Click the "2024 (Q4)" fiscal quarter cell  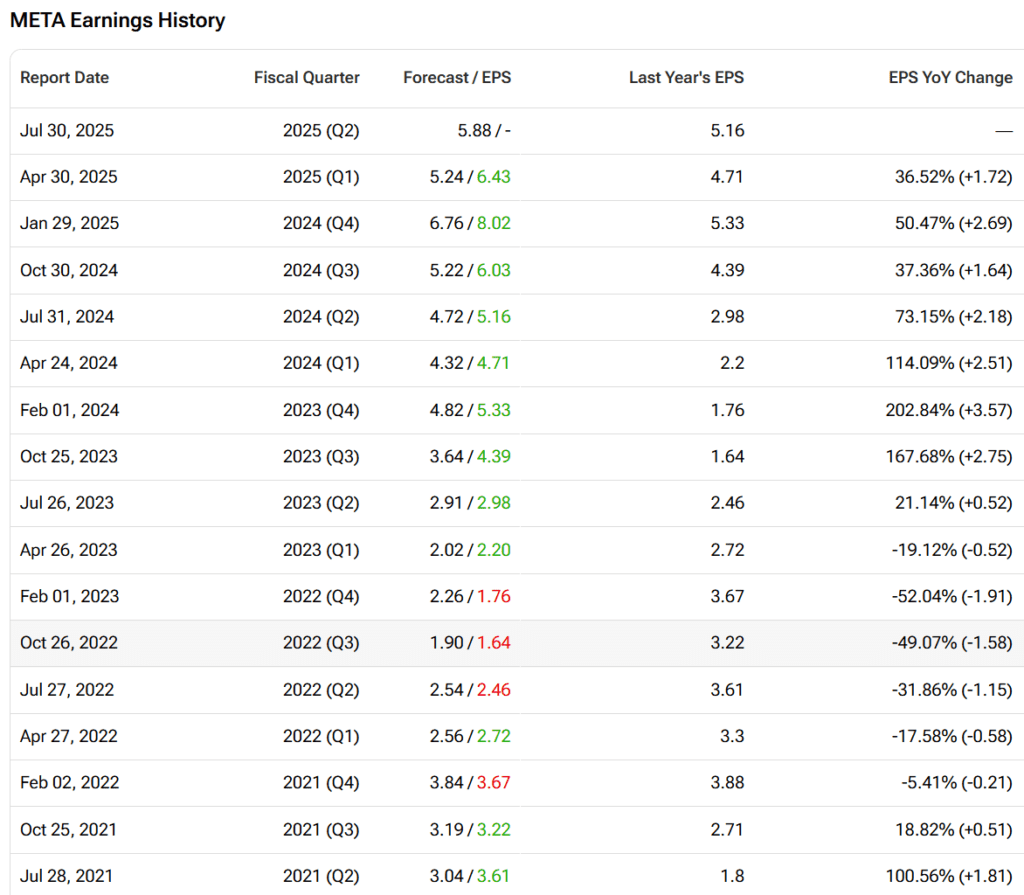[x=321, y=223]
